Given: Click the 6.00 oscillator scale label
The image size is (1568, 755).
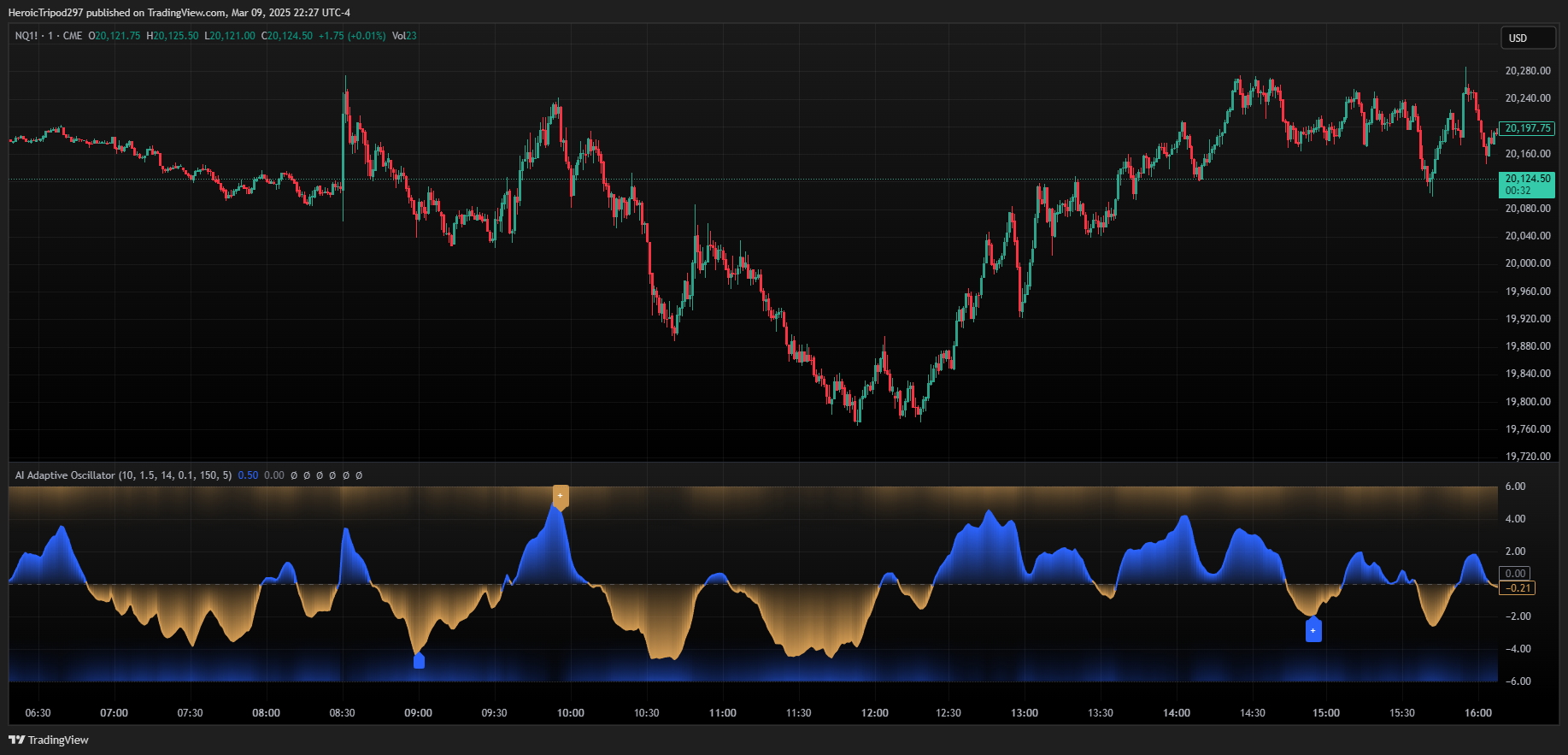Looking at the screenshot, I should pyautogui.click(x=1515, y=487).
